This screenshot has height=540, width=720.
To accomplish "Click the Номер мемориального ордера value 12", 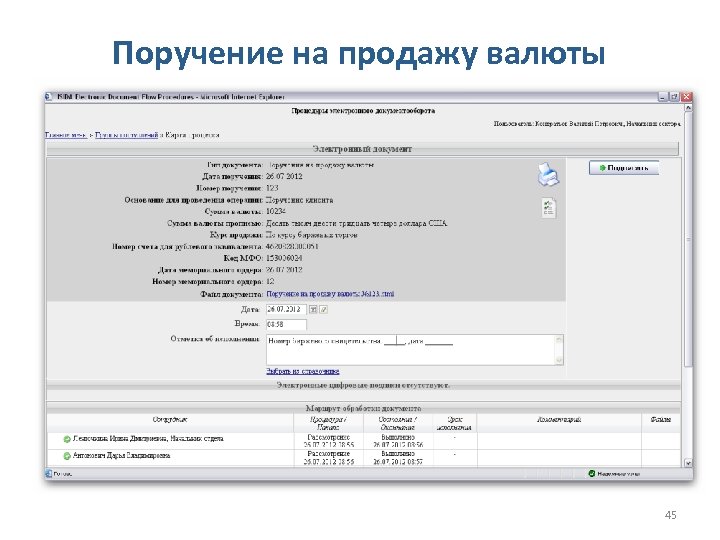I will click(270, 282).
